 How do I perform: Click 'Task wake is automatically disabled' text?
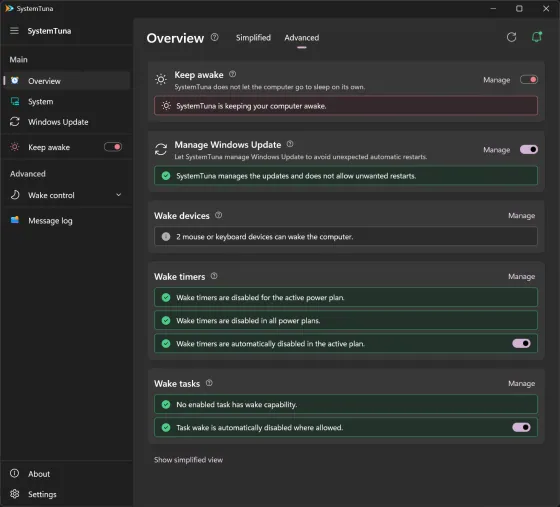tap(260, 427)
